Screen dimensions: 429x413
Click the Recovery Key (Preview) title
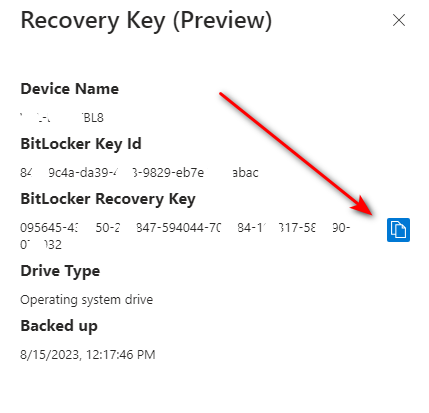click(146, 21)
